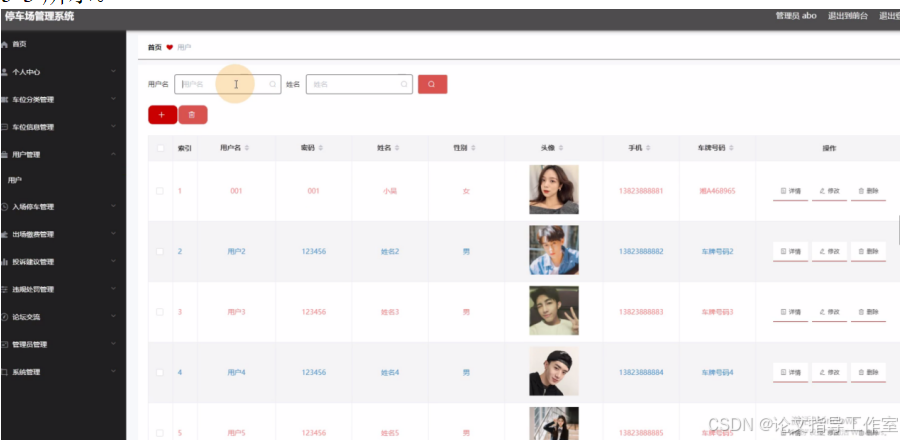The height and width of the screenshot is (440, 902).
Task: Click 修改 for 用户3 row
Action: (x=829, y=312)
